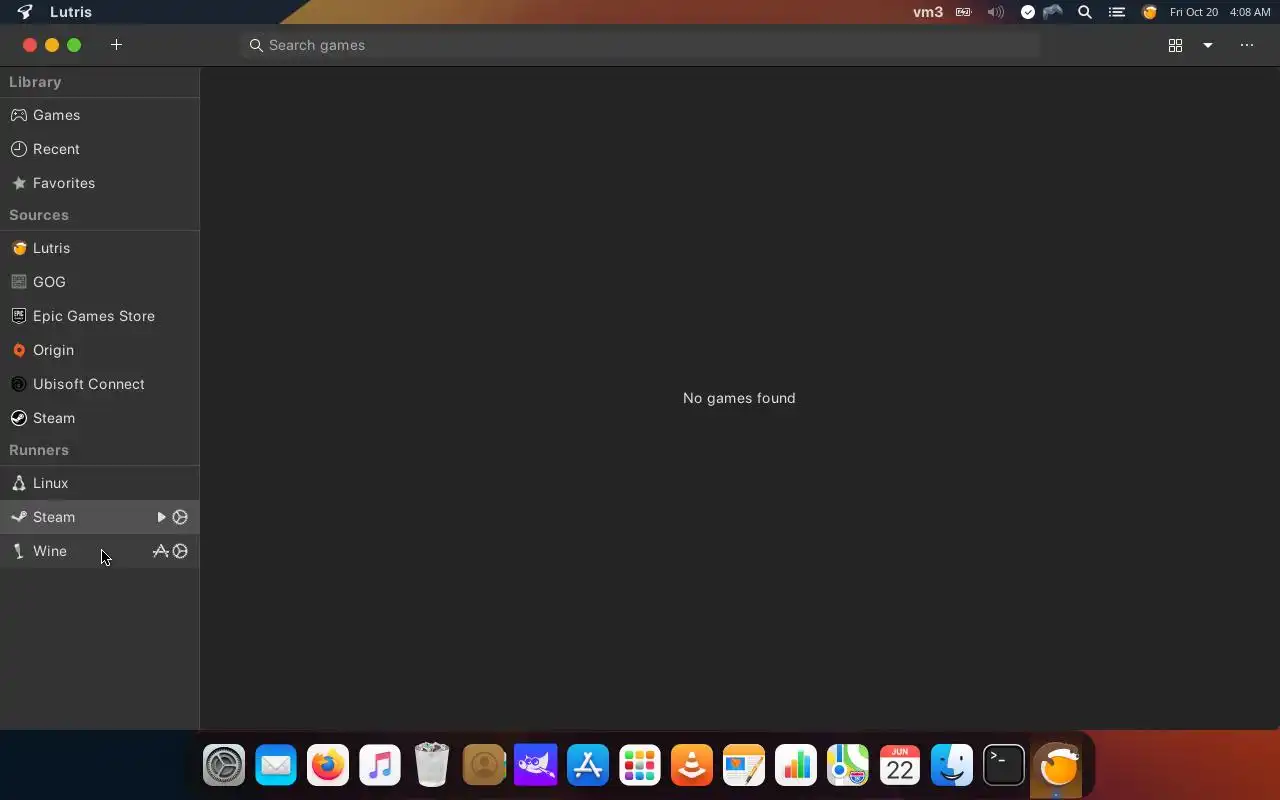This screenshot has height=800, width=1280.
Task: Click the checkmark status tray icon
Action: (1028, 12)
